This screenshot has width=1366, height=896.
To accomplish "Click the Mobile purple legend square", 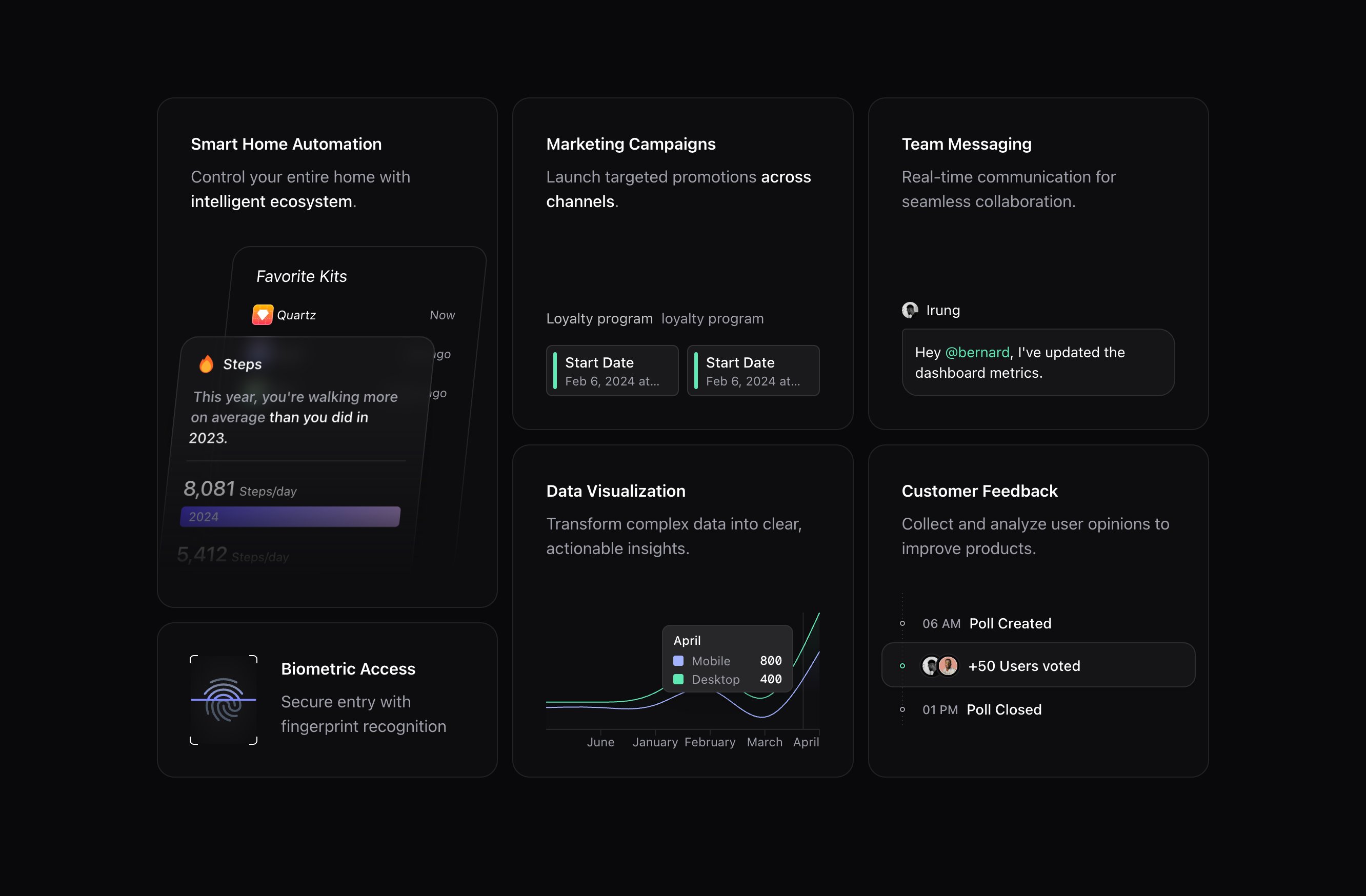I will click(678, 660).
